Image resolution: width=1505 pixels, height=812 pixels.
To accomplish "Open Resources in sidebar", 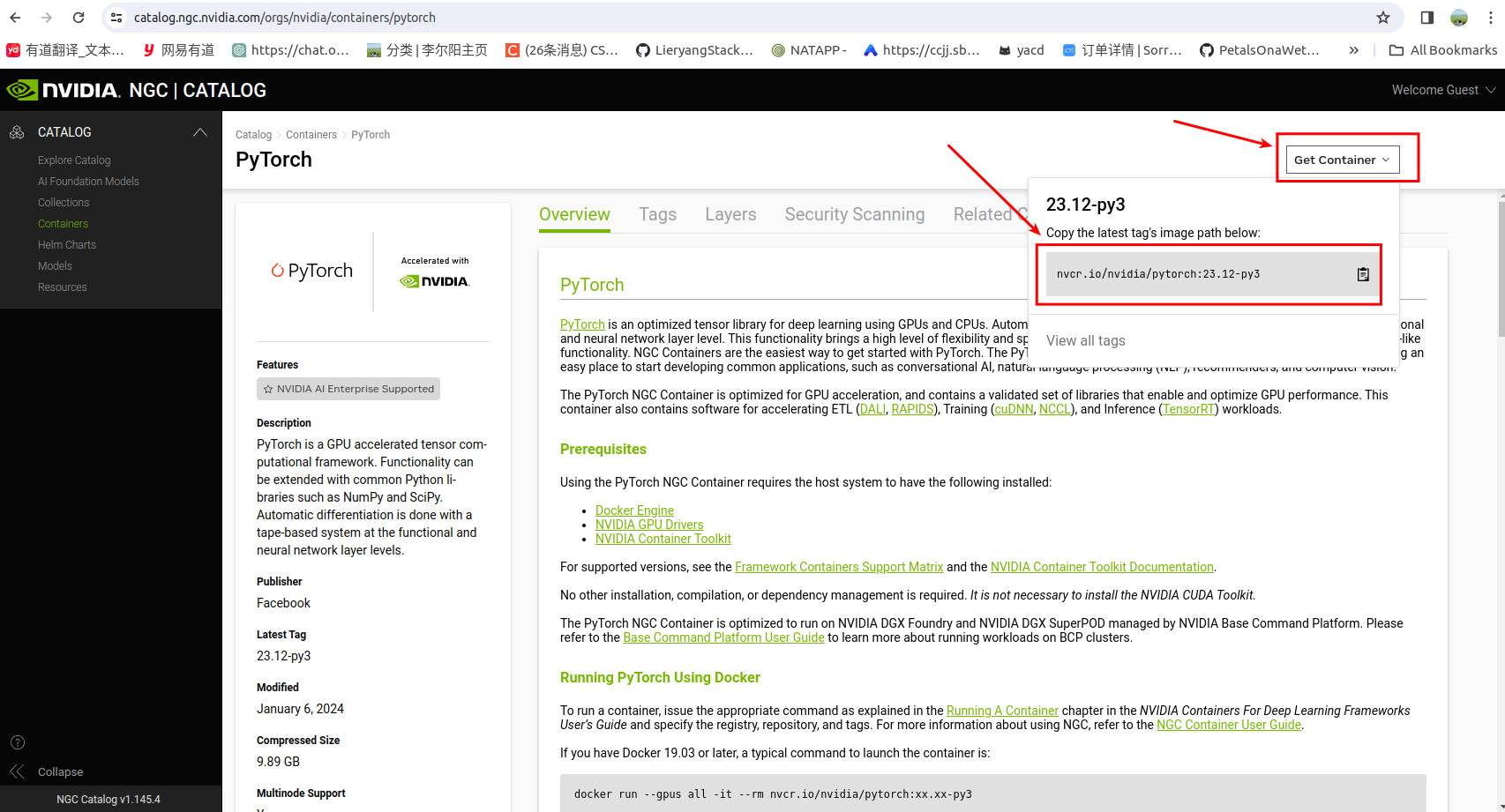I will click(62, 287).
